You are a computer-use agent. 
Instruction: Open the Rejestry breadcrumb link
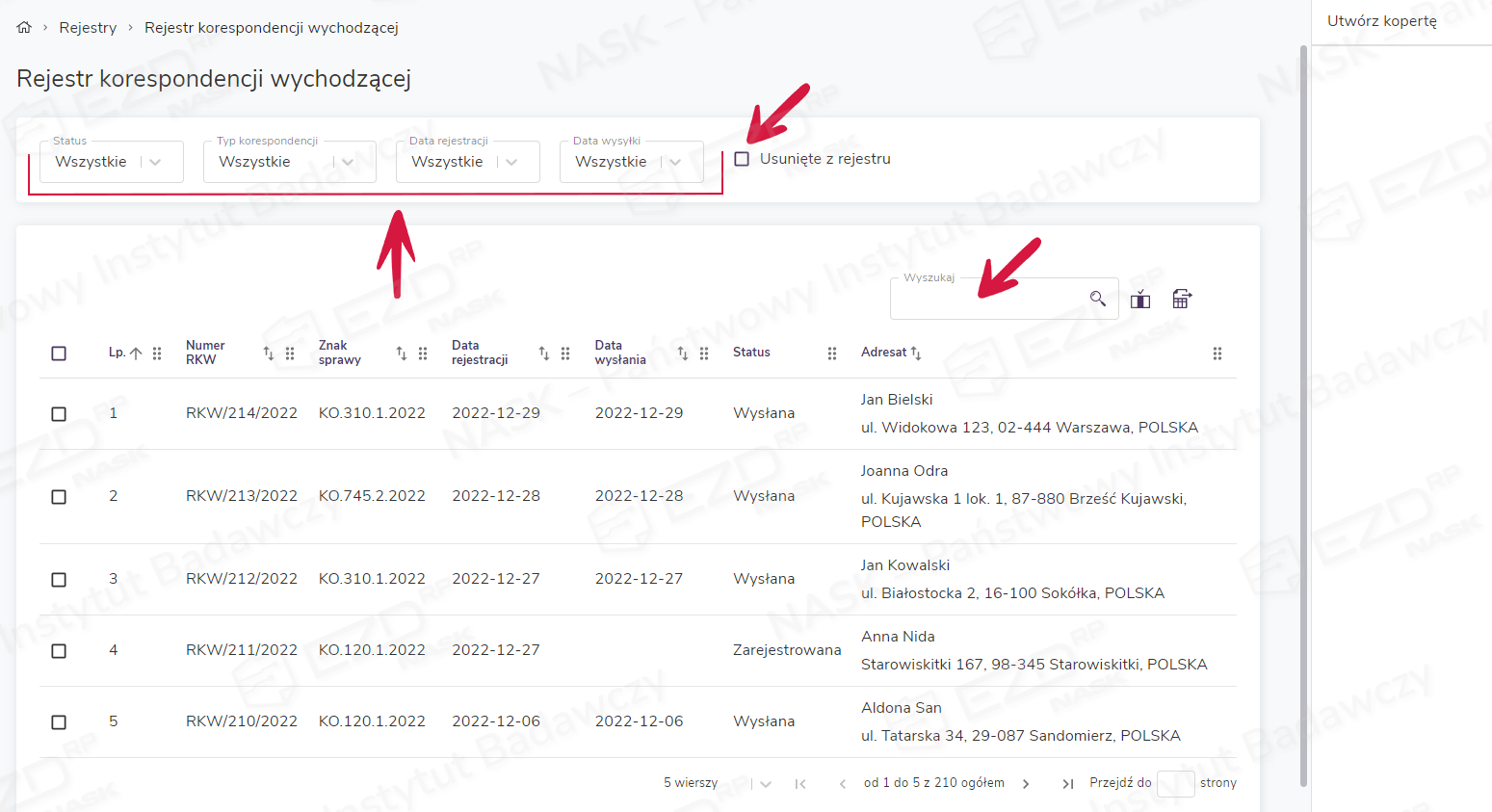coord(88,28)
